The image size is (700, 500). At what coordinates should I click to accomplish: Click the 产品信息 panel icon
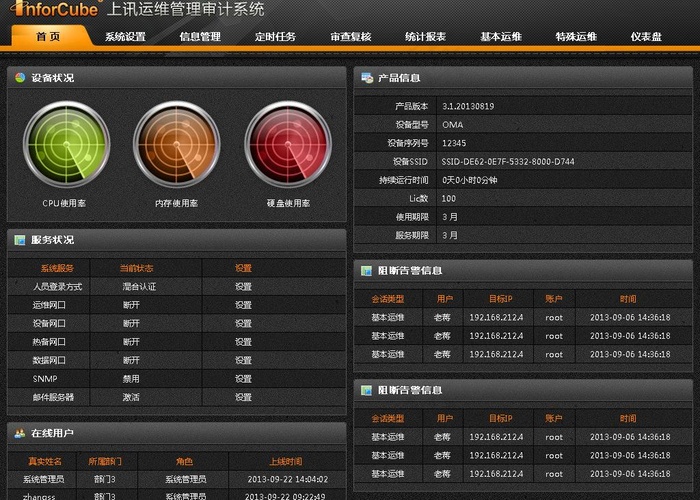pyautogui.click(x=367, y=78)
